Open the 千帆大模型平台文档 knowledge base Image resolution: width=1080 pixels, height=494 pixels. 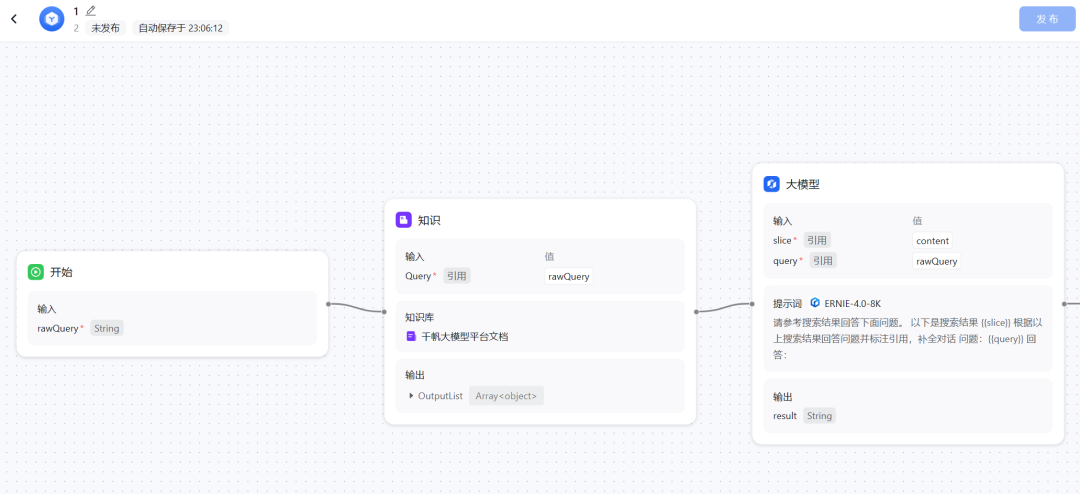465,337
